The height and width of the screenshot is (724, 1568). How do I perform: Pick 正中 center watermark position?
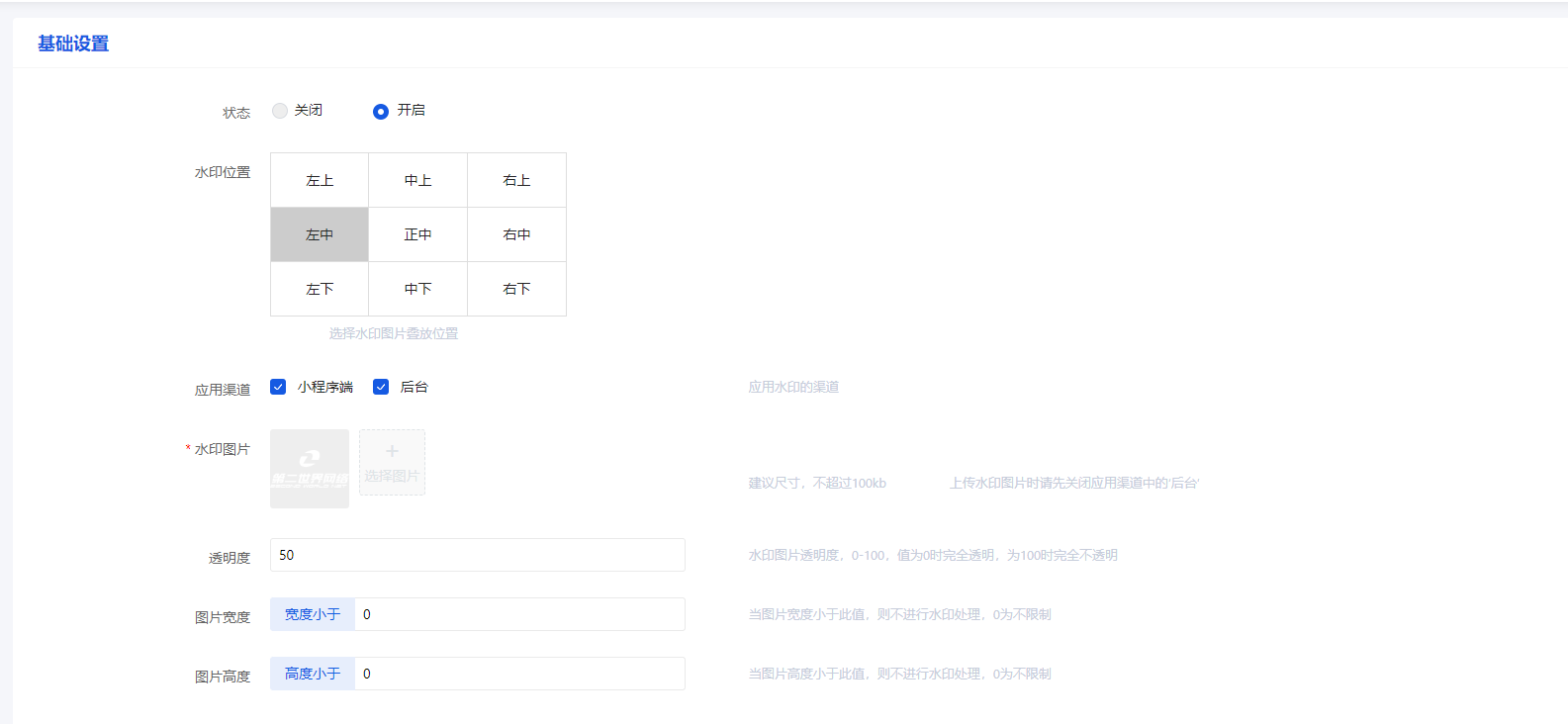[417, 235]
